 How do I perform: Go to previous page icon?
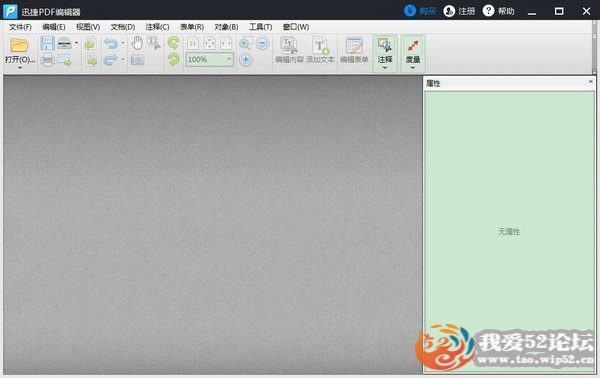point(91,44)
